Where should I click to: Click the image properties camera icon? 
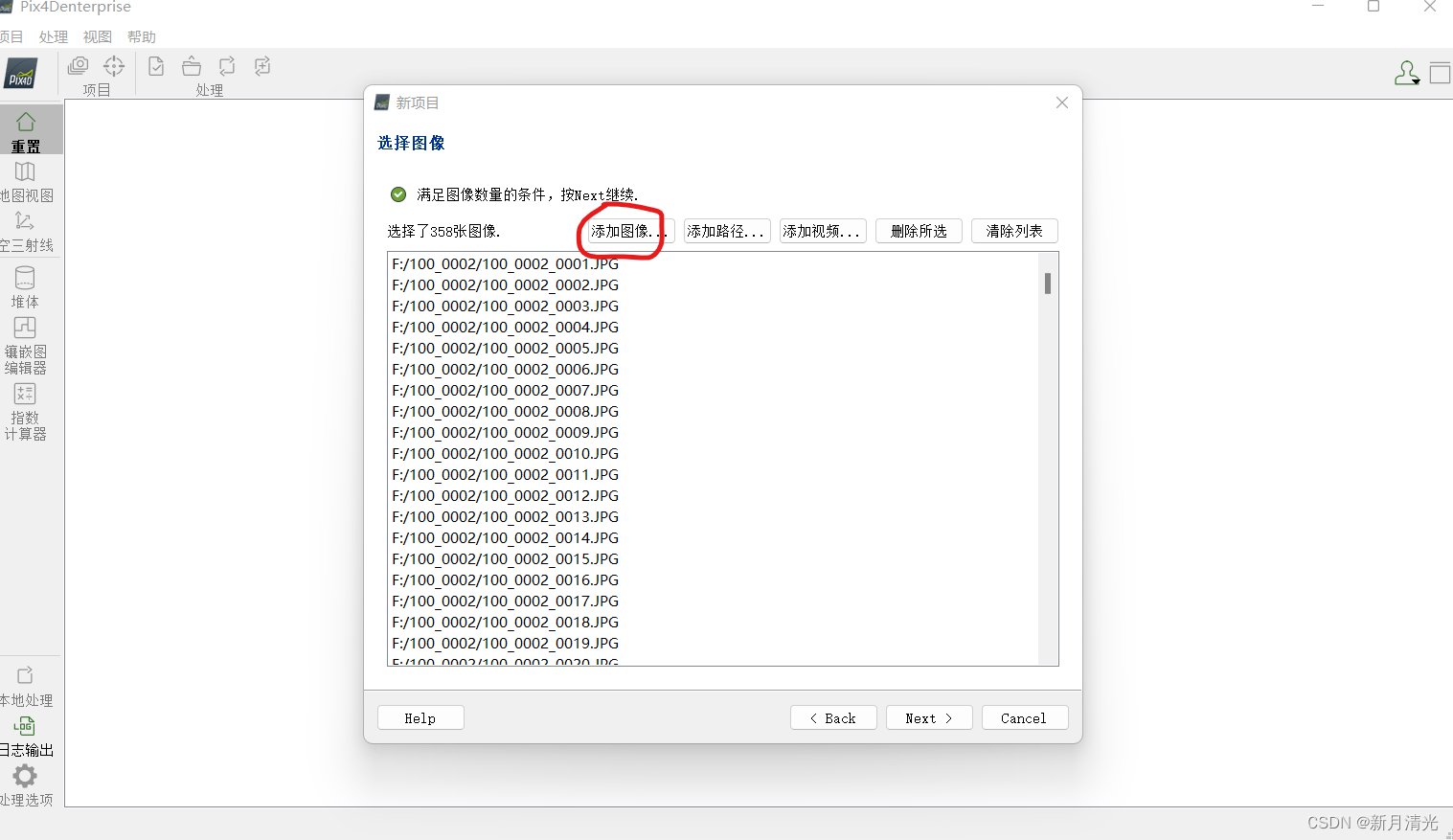[79, 66]
